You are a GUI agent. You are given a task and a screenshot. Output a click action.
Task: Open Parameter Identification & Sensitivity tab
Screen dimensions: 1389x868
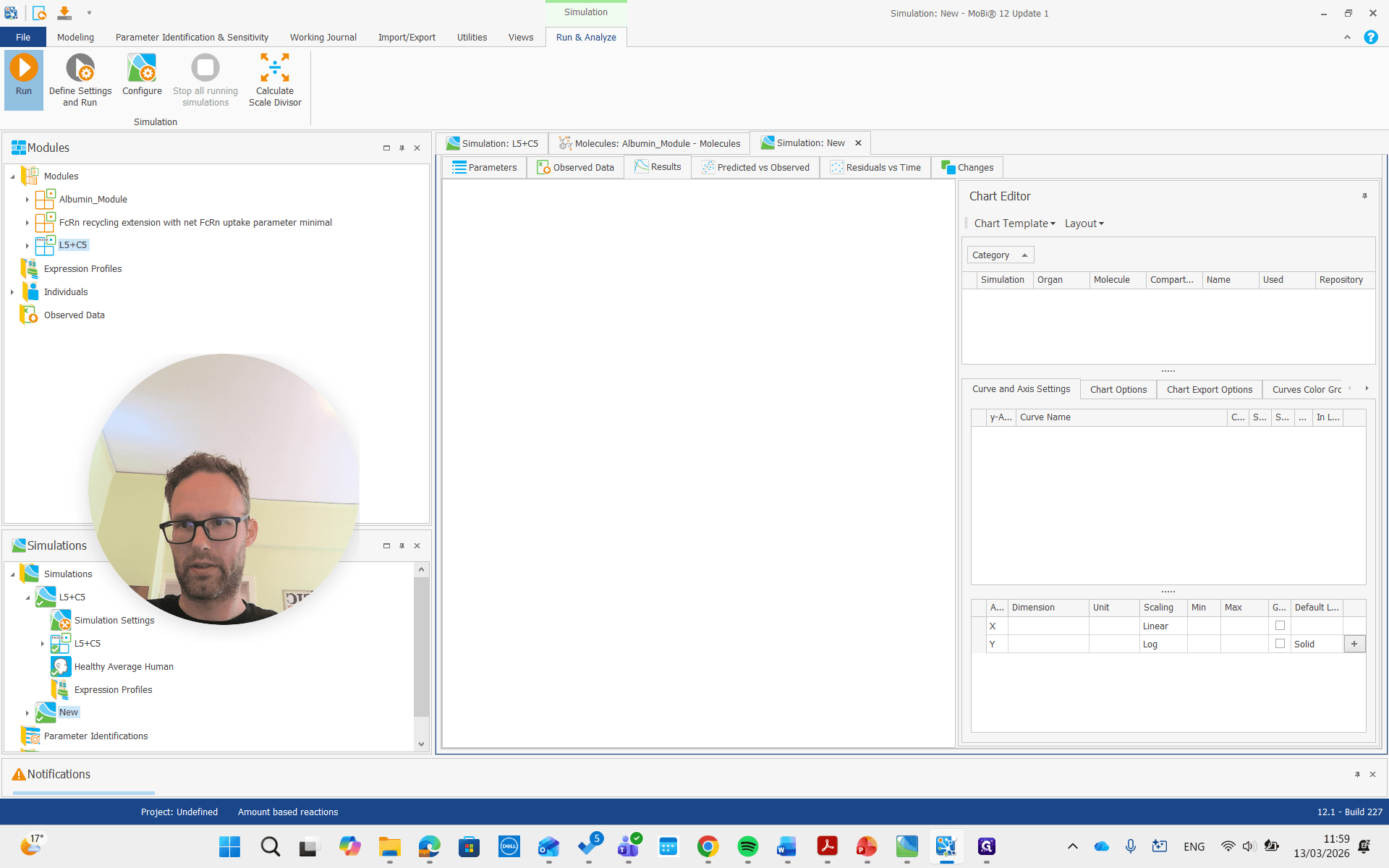click(192, 37)
